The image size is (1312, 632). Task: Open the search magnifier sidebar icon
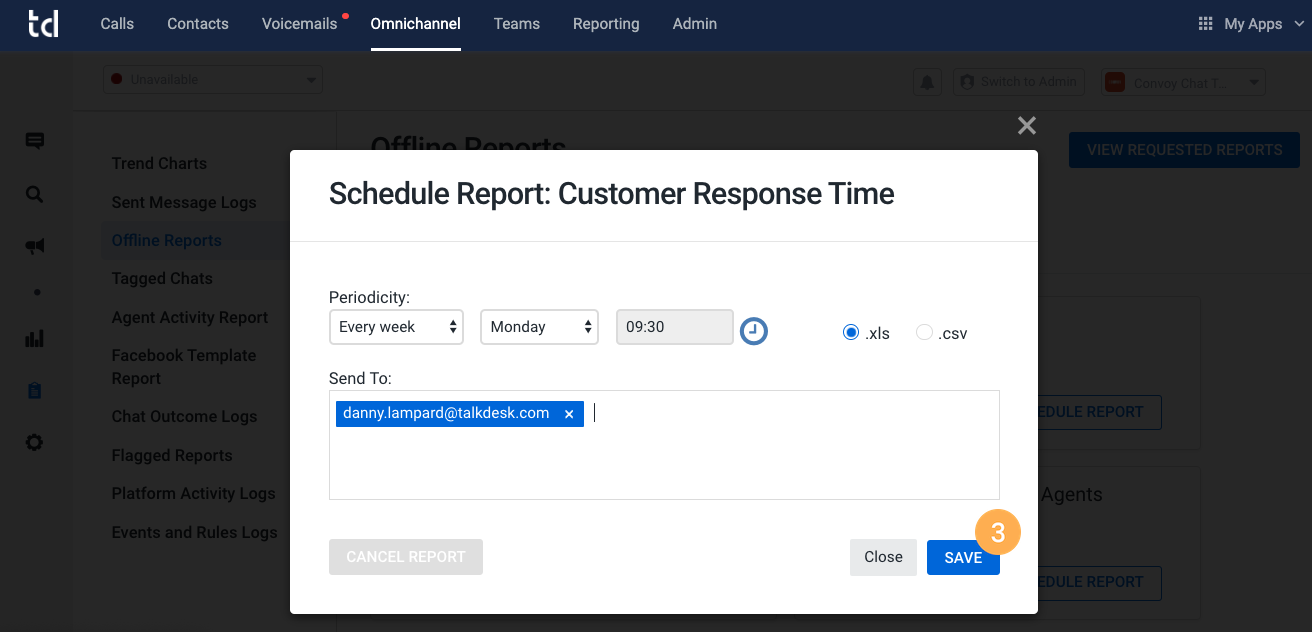[x=35, y=194]
